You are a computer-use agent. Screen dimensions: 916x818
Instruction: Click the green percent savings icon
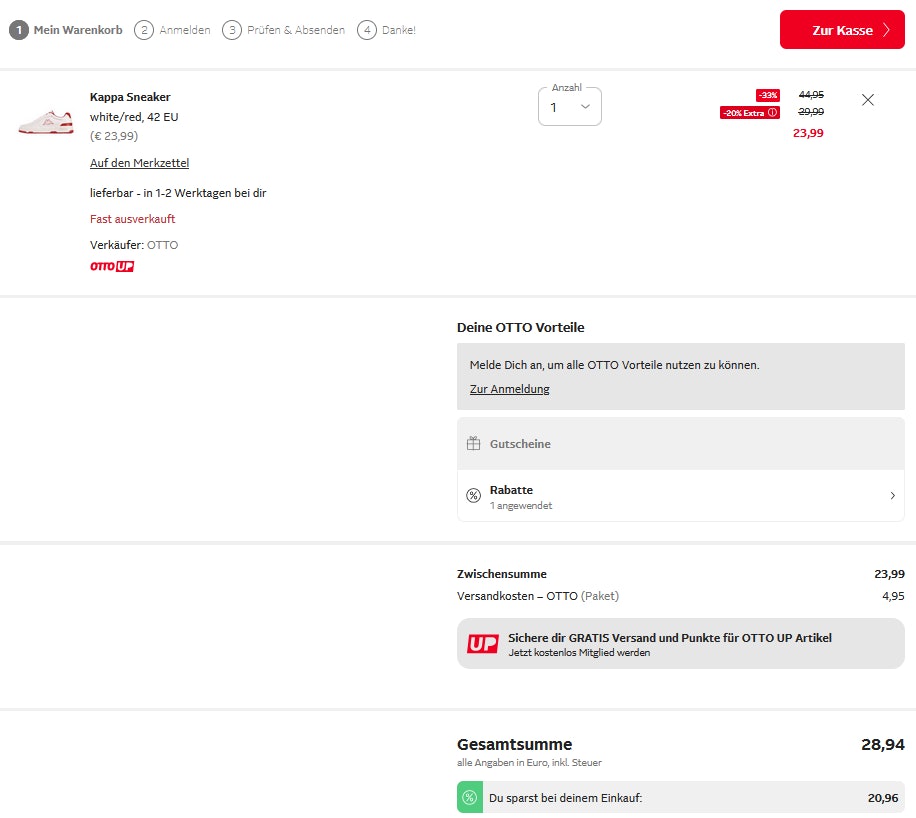pos(469,797)
